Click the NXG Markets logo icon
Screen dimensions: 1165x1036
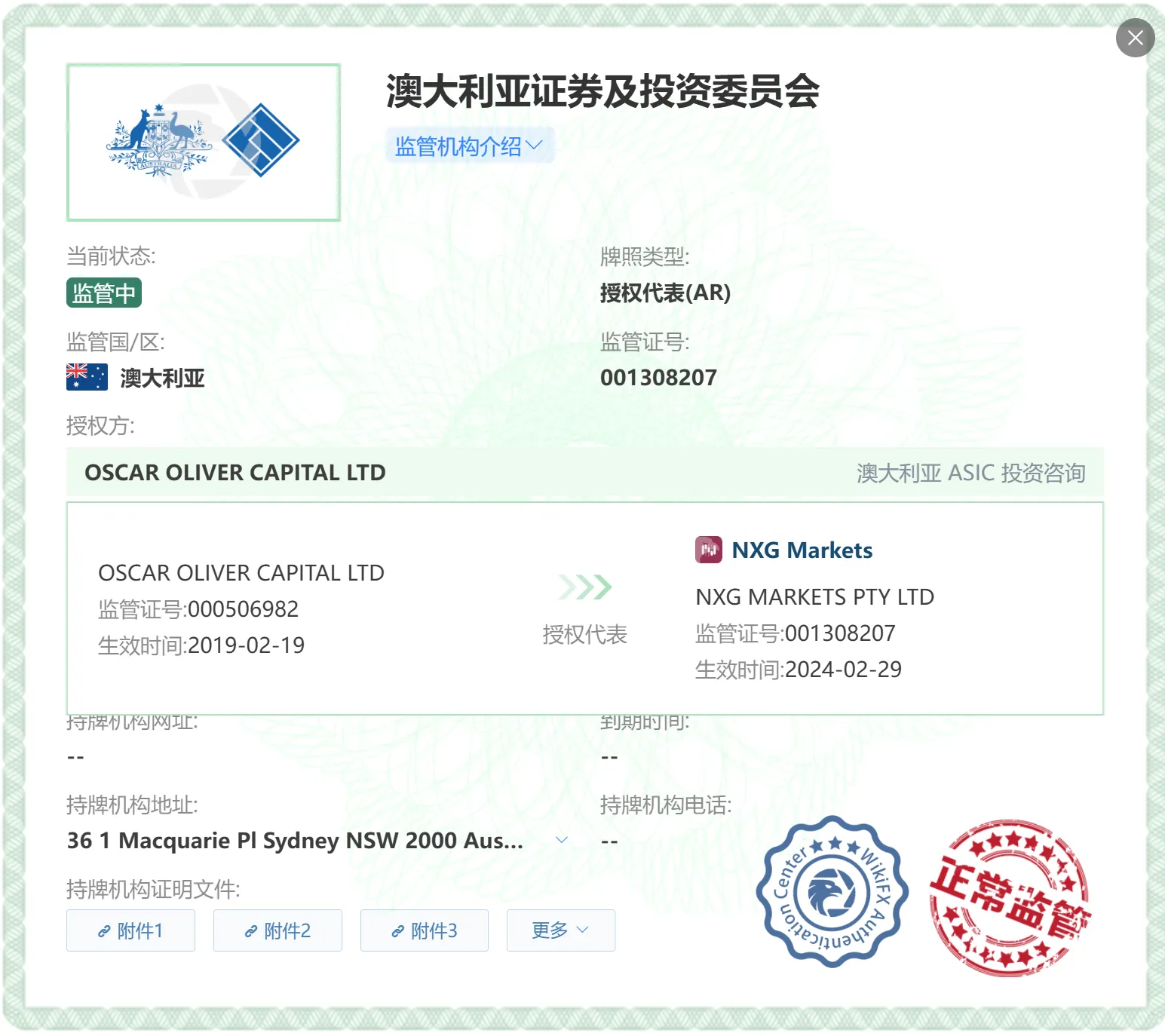coord(708,550)
